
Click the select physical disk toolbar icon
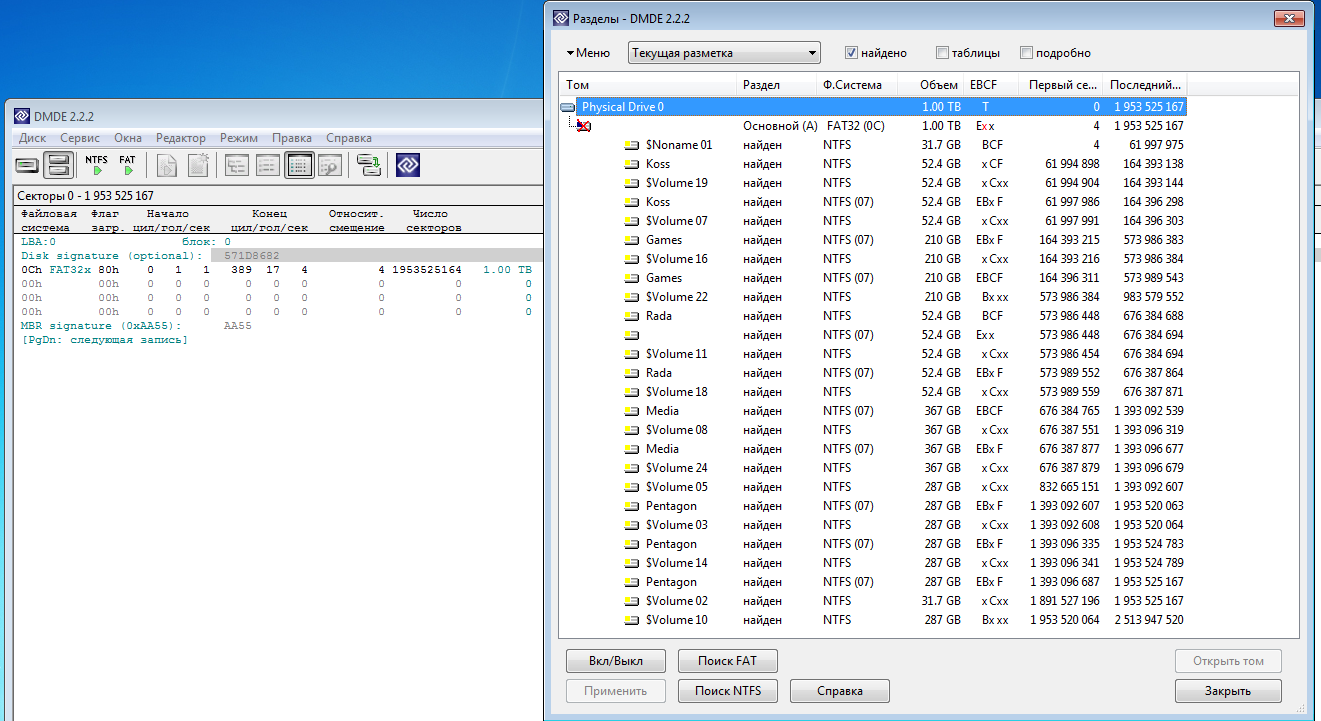pos(28,165)
